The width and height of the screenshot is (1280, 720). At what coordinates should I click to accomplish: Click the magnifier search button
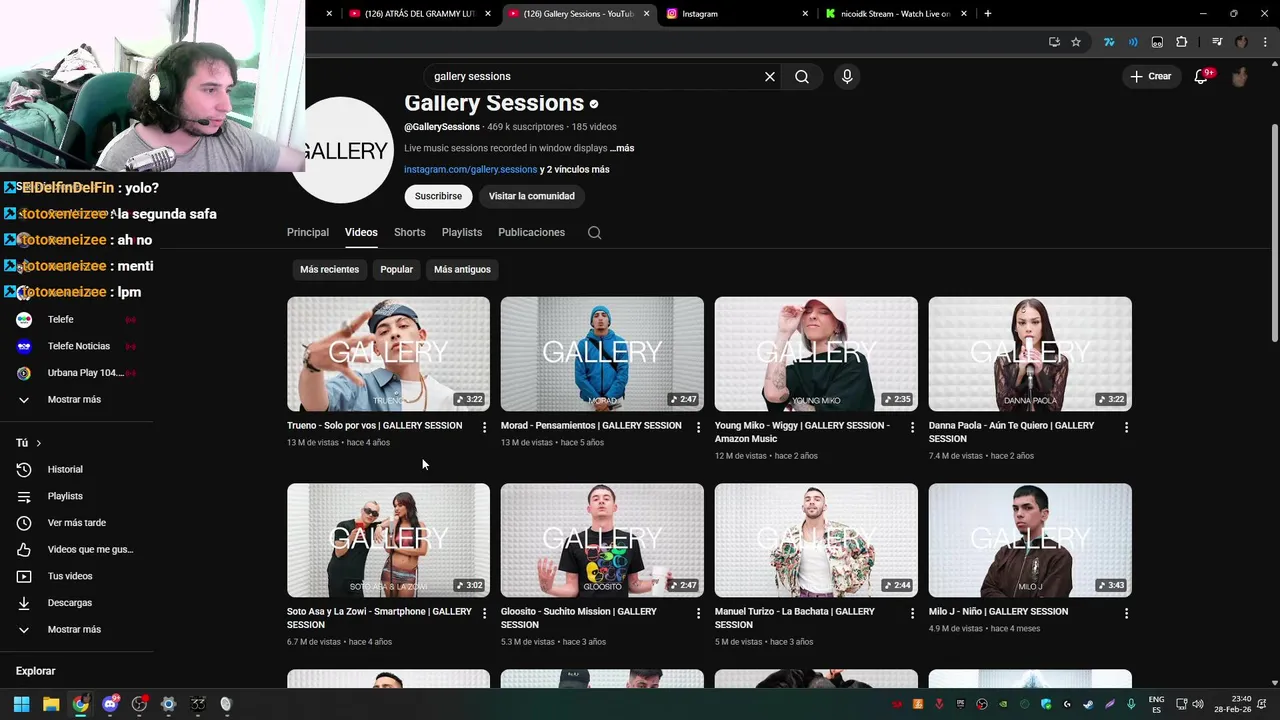pyautogui.click(x=802, y=76)
